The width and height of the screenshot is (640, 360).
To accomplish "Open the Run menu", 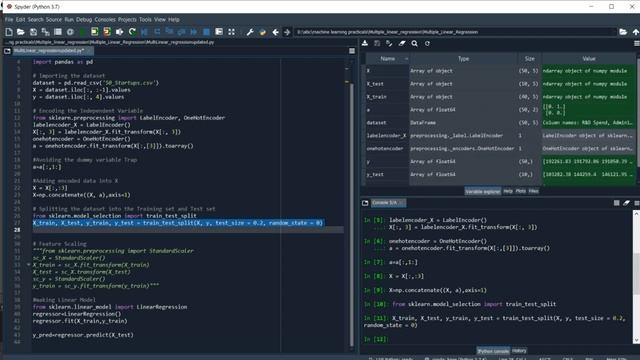I will (69, 19).
